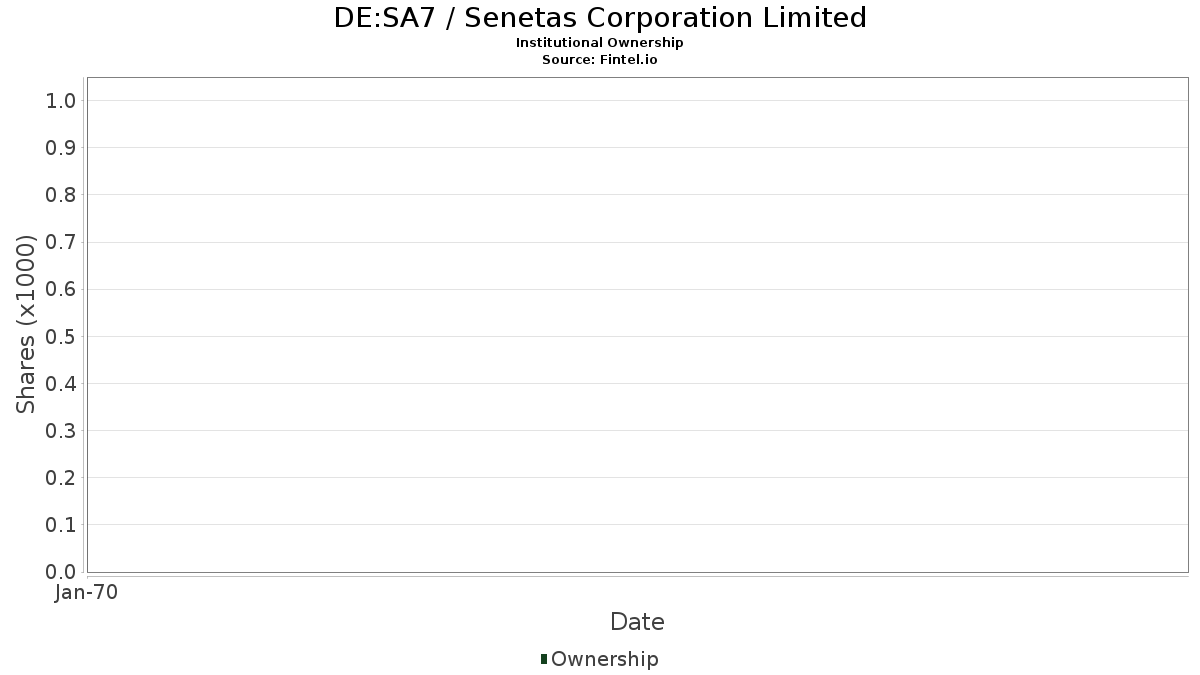This screenshot has height=675, width=1200.
Task: Click the chart title Senetas Corporation Limited
Action: [x=600, y=18]
